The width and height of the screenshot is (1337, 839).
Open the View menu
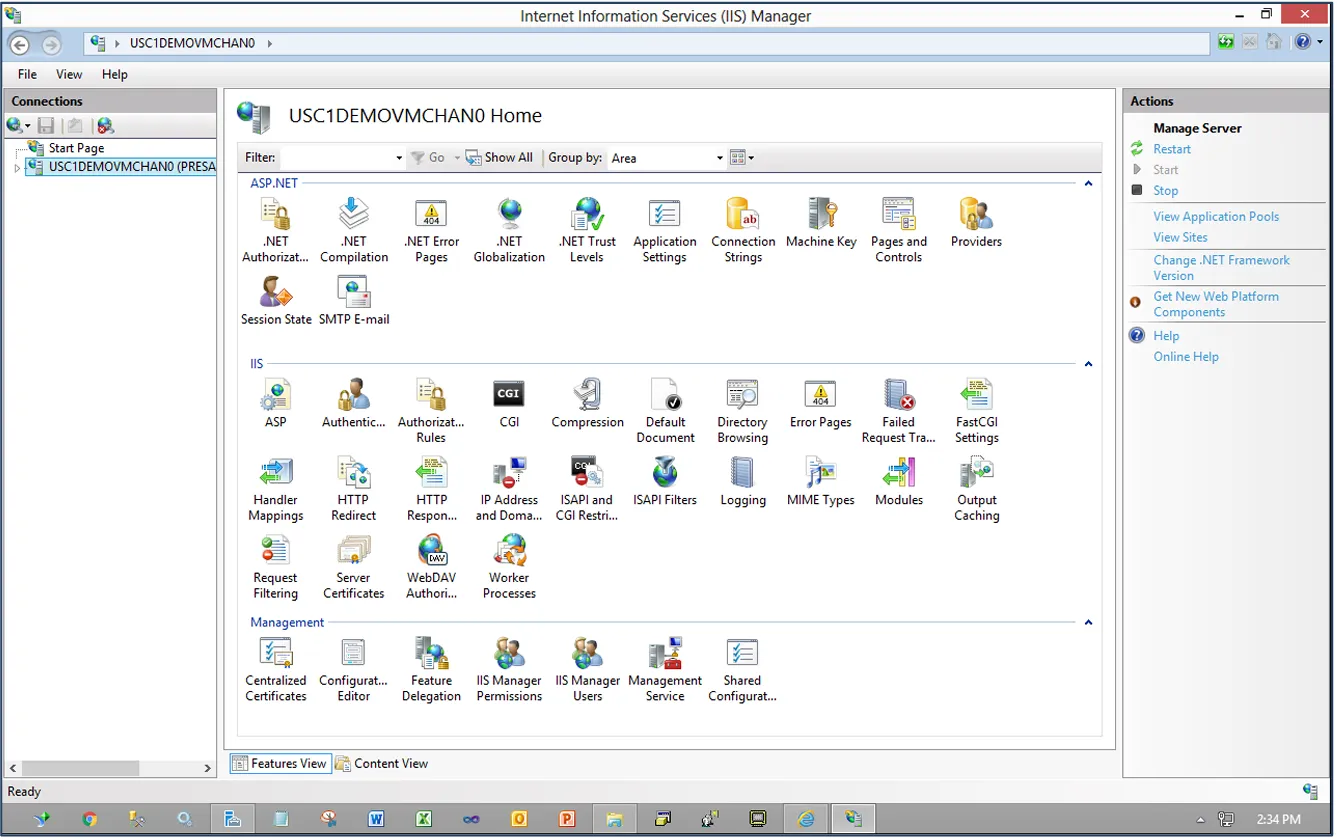[68, 74]
